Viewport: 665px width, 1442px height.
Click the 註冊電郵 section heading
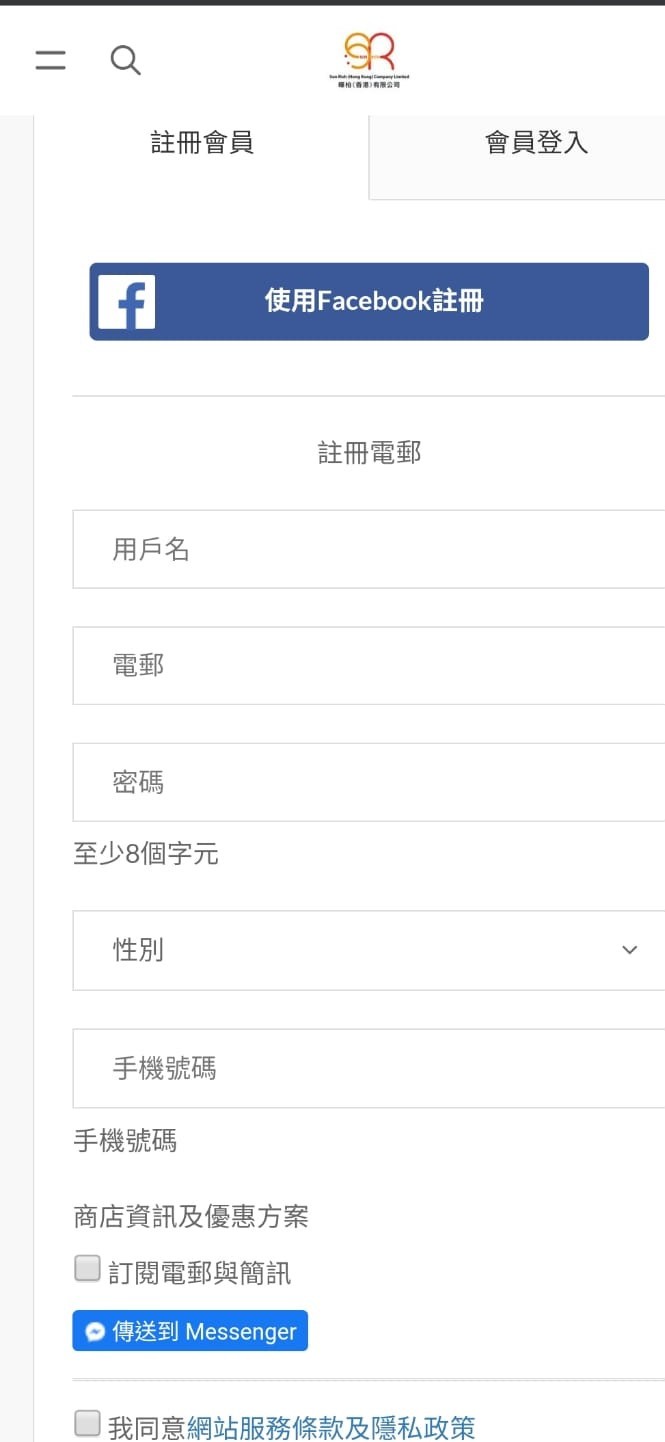click(x=370, y=453)
